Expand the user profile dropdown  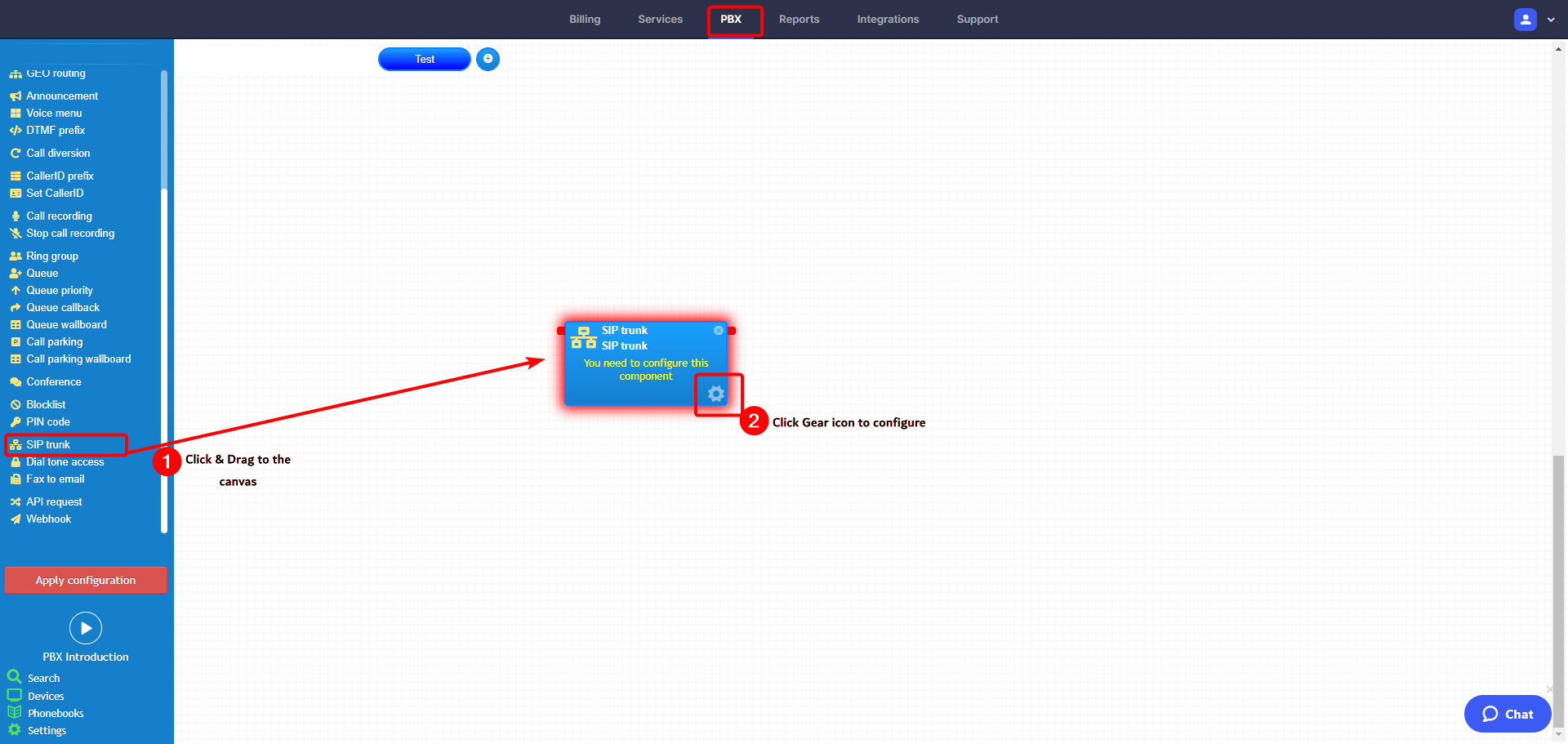click(1551, 19)
